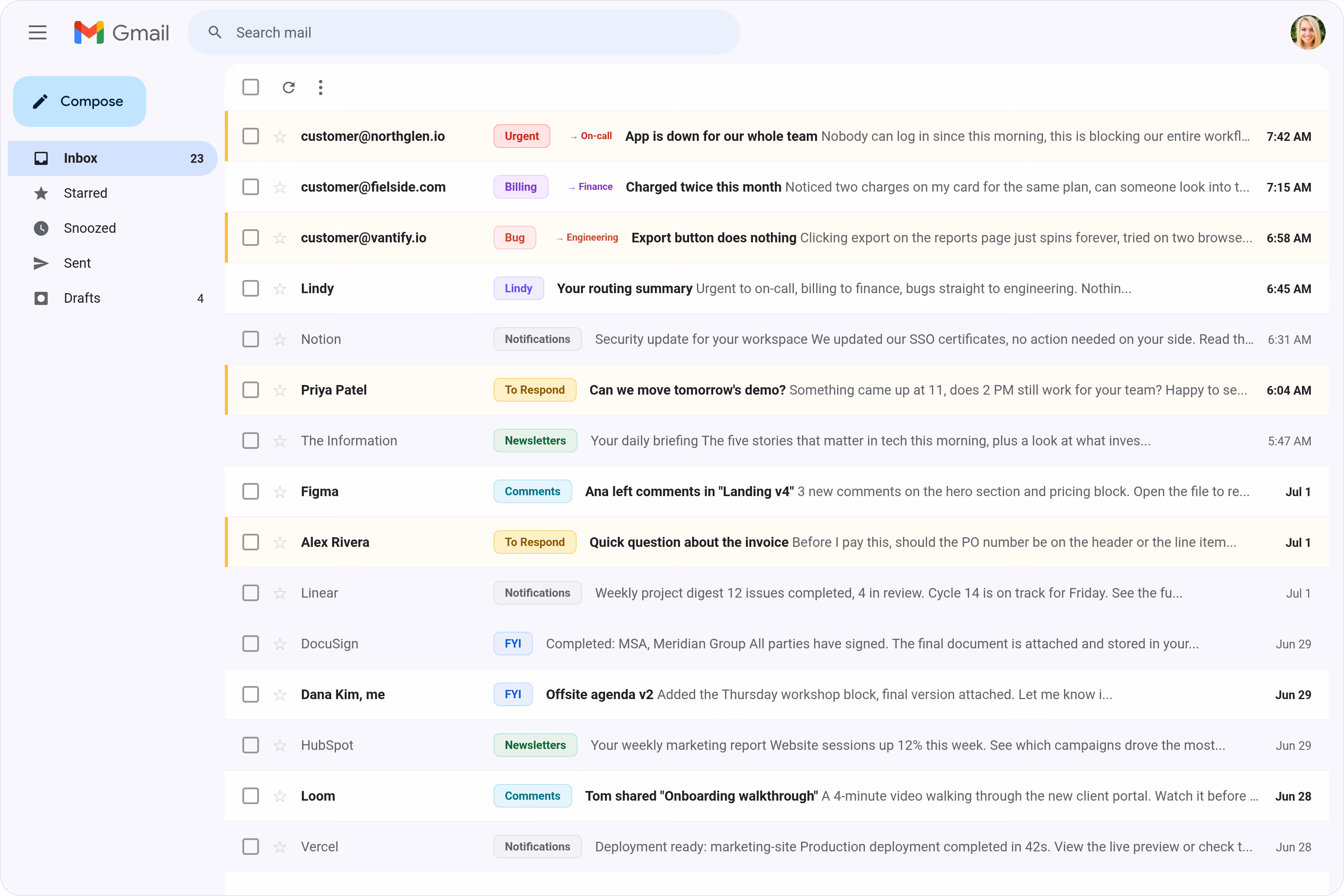Star The Information daily briefing email
This screenshot has height=896, width=1344.
(280, 441)
